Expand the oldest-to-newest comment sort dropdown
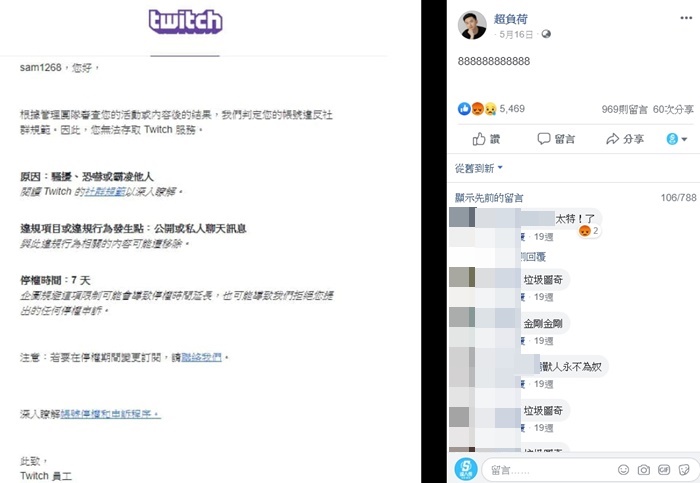Screen dimensions: 700x483 coord(479,168)
